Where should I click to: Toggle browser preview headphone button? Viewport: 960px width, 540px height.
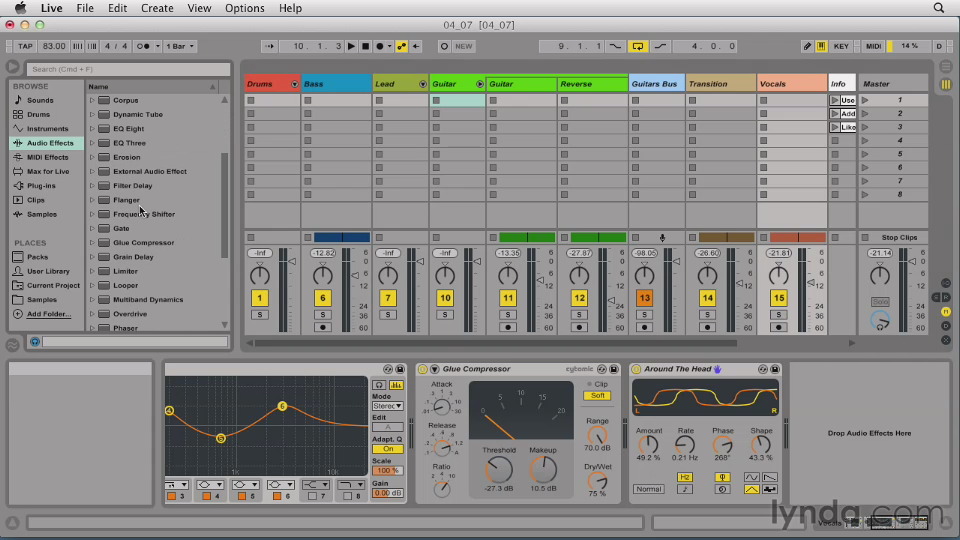(x=35, y=342)
